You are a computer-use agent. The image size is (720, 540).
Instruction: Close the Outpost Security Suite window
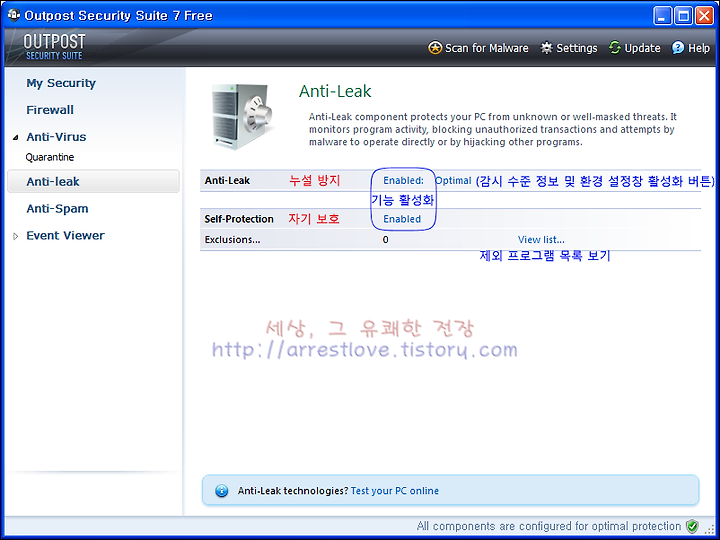704,16
